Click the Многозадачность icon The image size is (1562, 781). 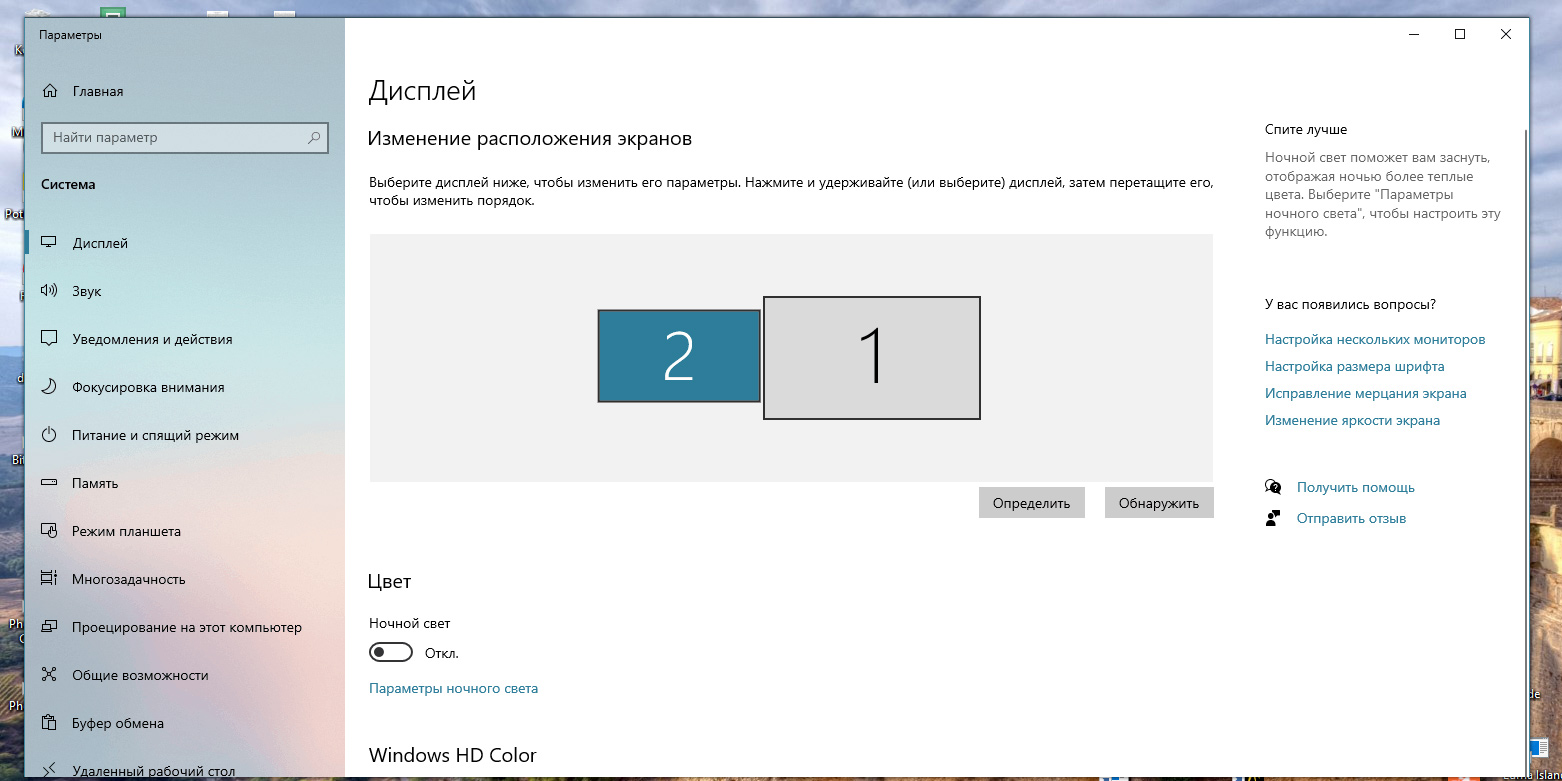[x=49, y=579]
